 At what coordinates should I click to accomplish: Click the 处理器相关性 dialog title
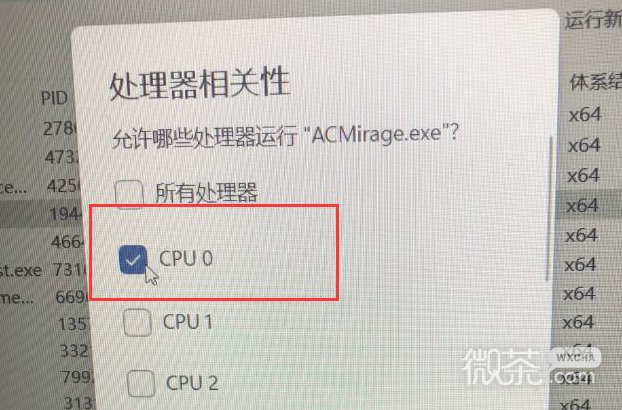200,83
